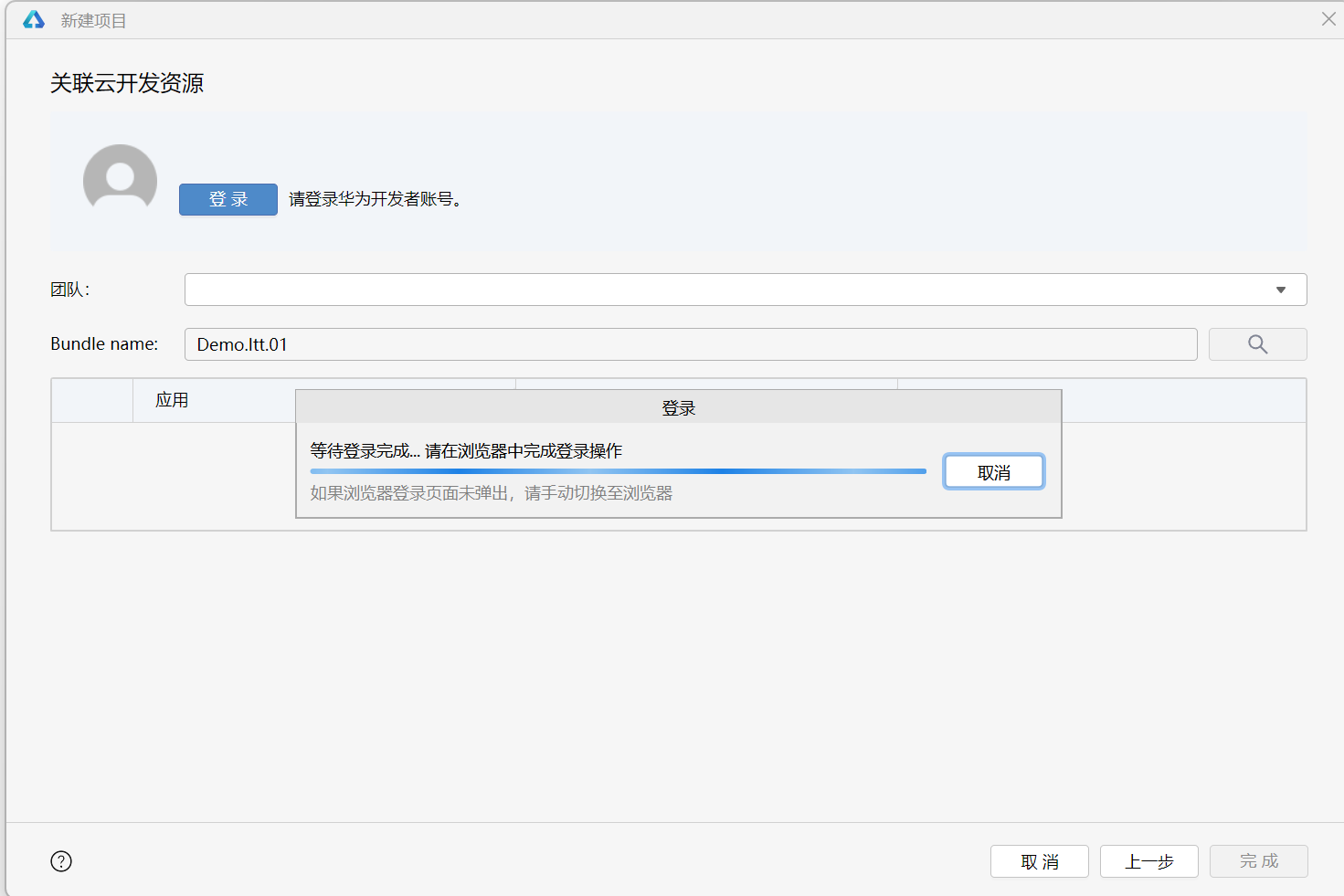Click the blue 登录 button
Viewport: 1344px width, 896px height.
(x=228, y=199)
